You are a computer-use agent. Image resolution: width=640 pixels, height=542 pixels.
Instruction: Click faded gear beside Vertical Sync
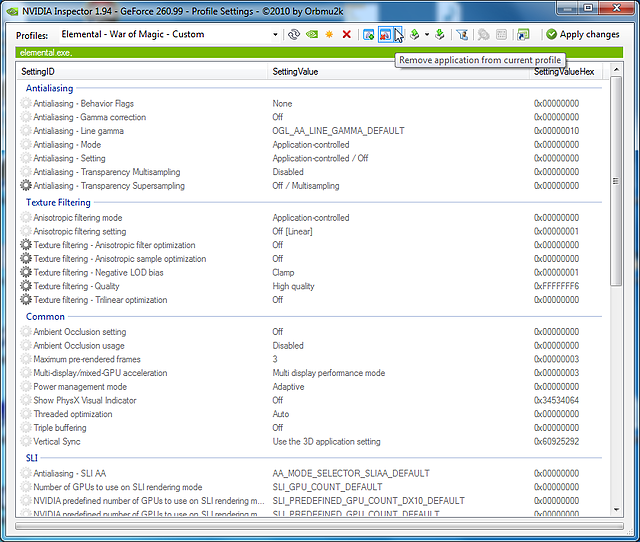(26, 441)
